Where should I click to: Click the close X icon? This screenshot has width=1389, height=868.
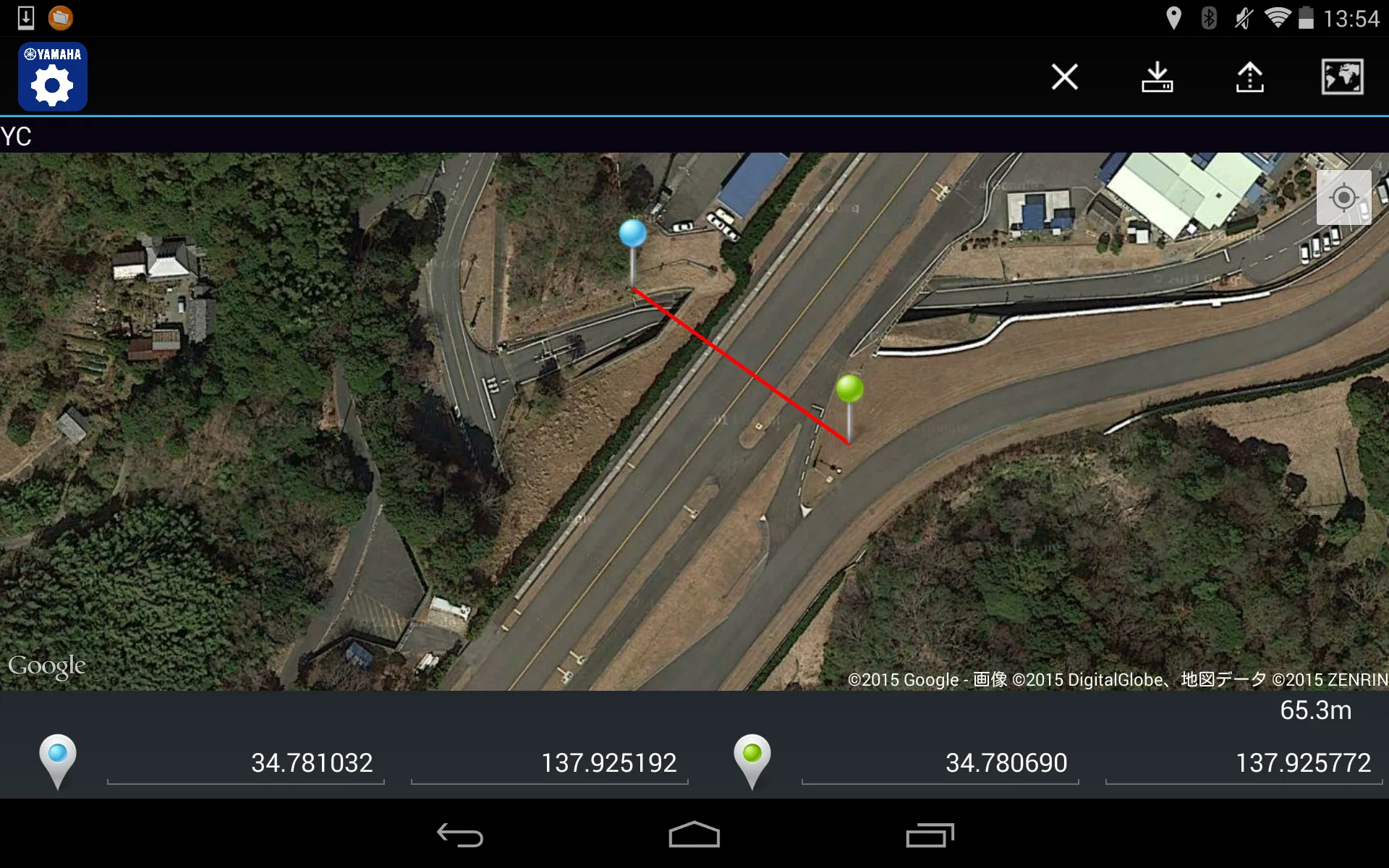[1065, 75]
